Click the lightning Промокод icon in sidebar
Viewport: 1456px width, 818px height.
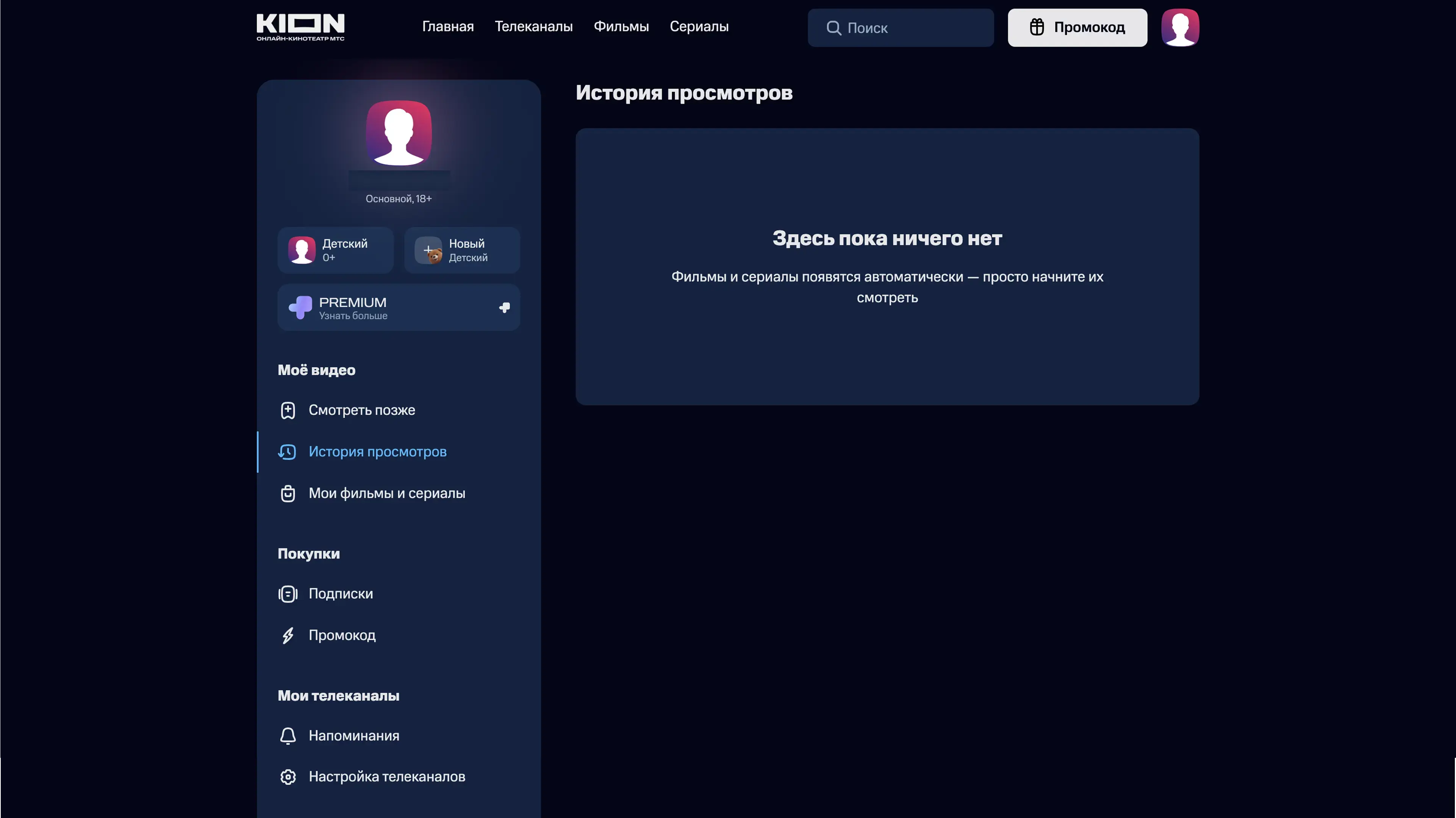[288, 635]
